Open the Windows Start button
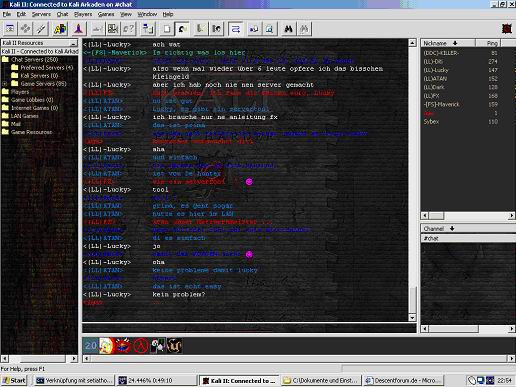The height and width of the screenshot is (387, 516). [14, 380]
